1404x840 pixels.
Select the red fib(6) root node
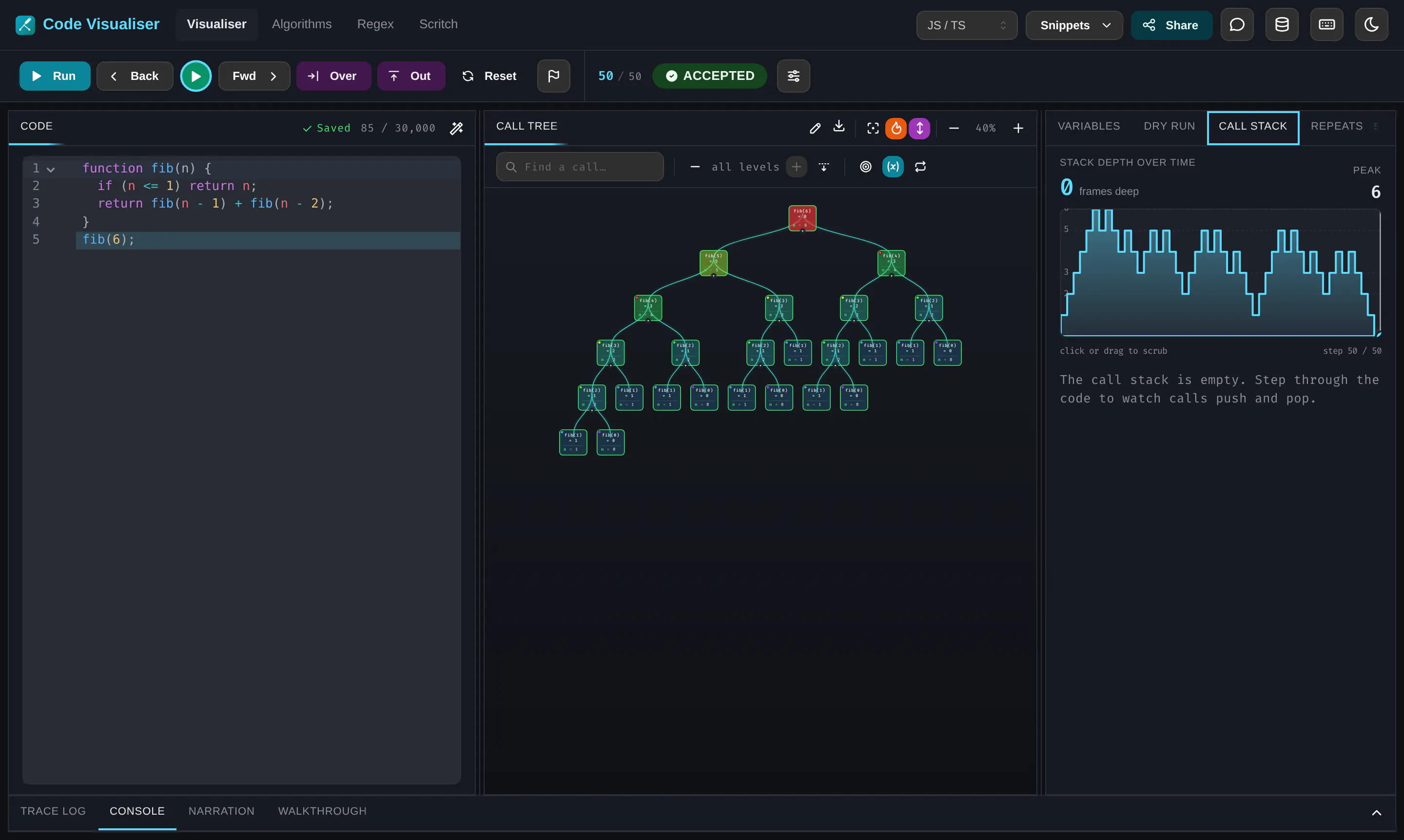802,218
